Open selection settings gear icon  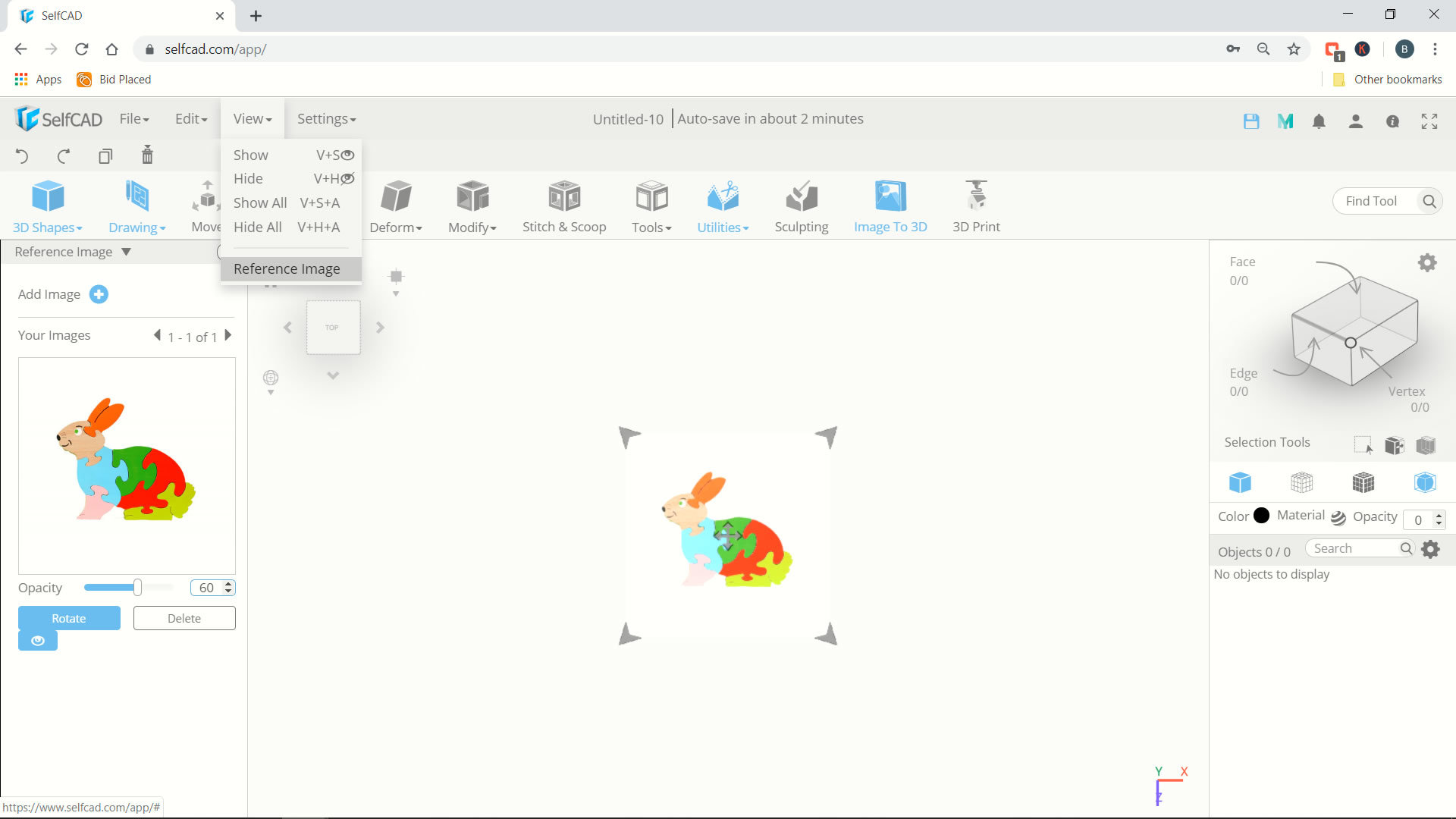click(1427, 262)
